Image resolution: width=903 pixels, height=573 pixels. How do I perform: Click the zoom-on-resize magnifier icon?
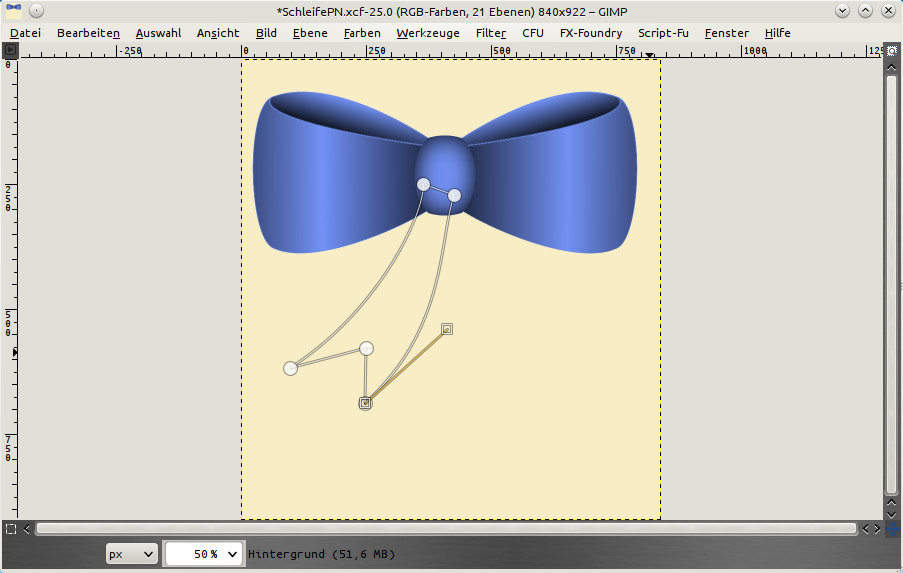tap(890, 50)
